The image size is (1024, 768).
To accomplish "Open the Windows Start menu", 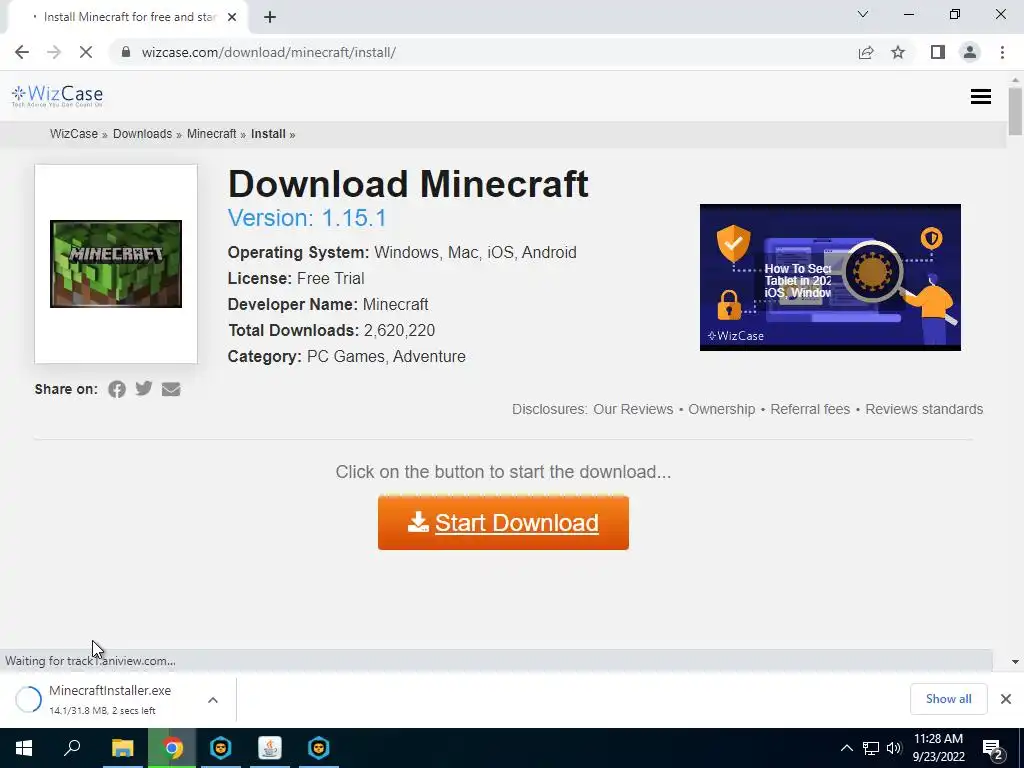I will [x=24, y=748].
